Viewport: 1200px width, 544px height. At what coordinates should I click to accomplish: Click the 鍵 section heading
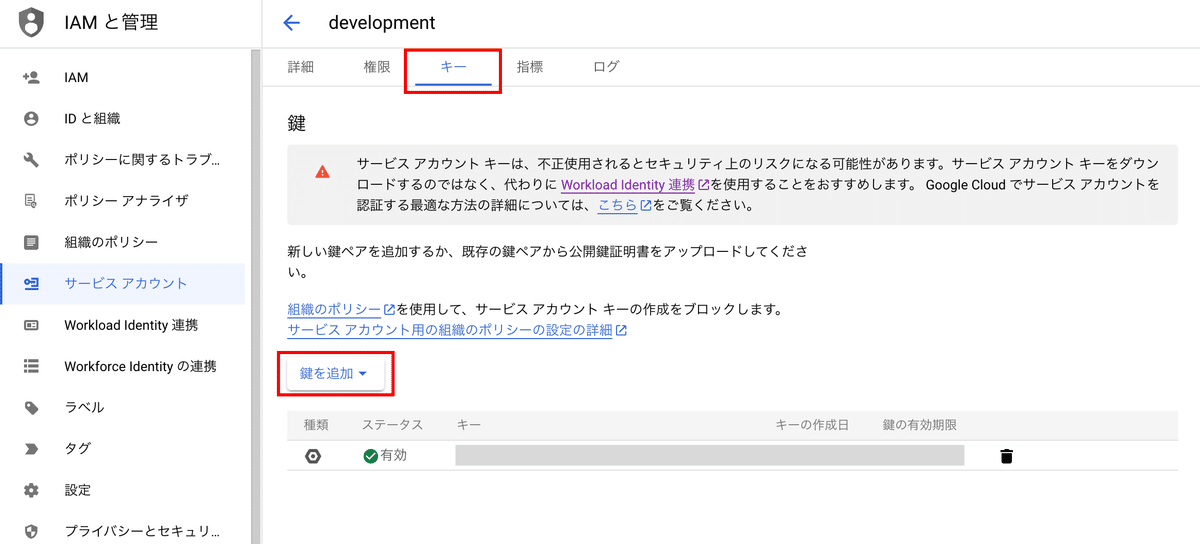[x=296, y=124]
